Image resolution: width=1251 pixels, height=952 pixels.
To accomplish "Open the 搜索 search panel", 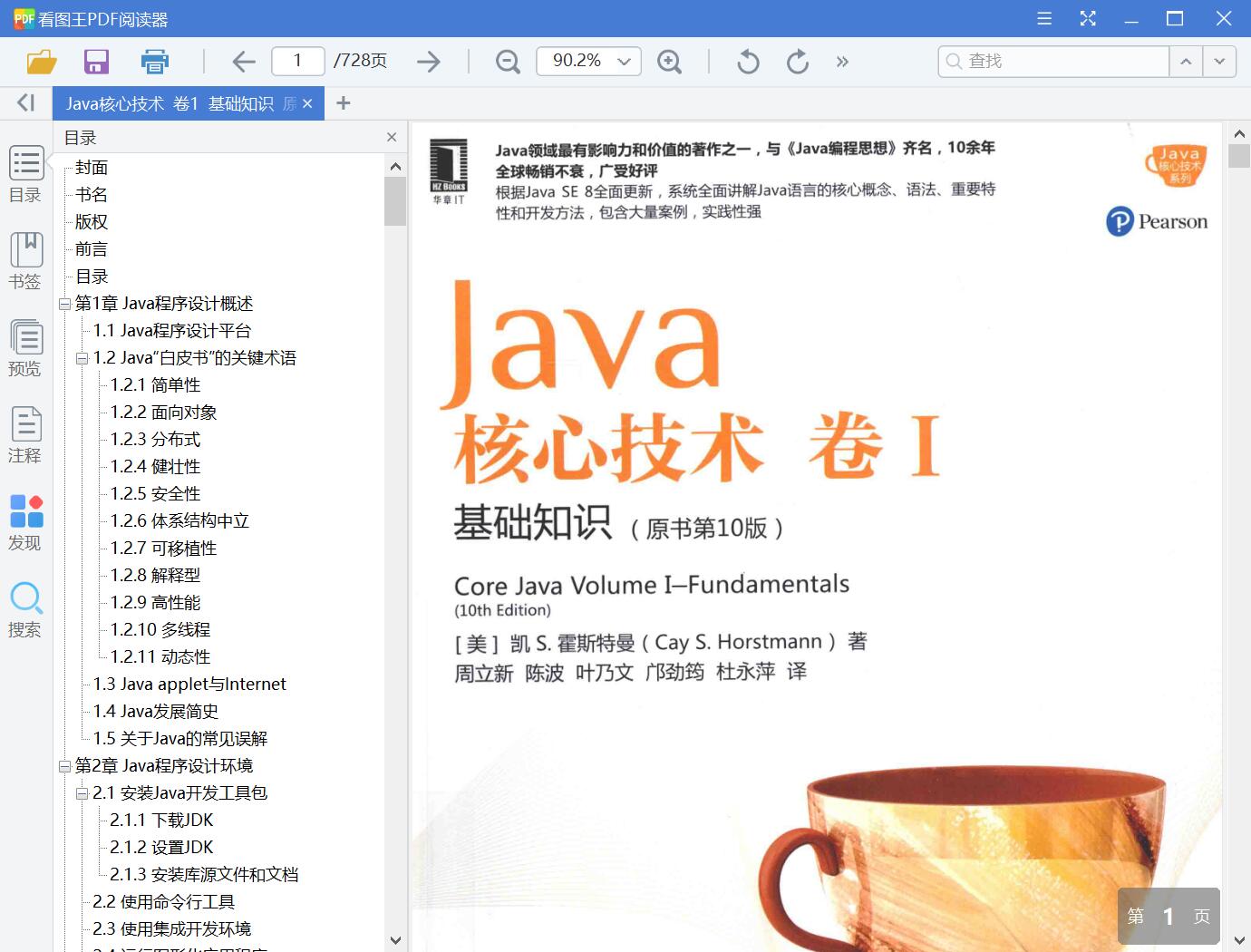I will (25, 609).
